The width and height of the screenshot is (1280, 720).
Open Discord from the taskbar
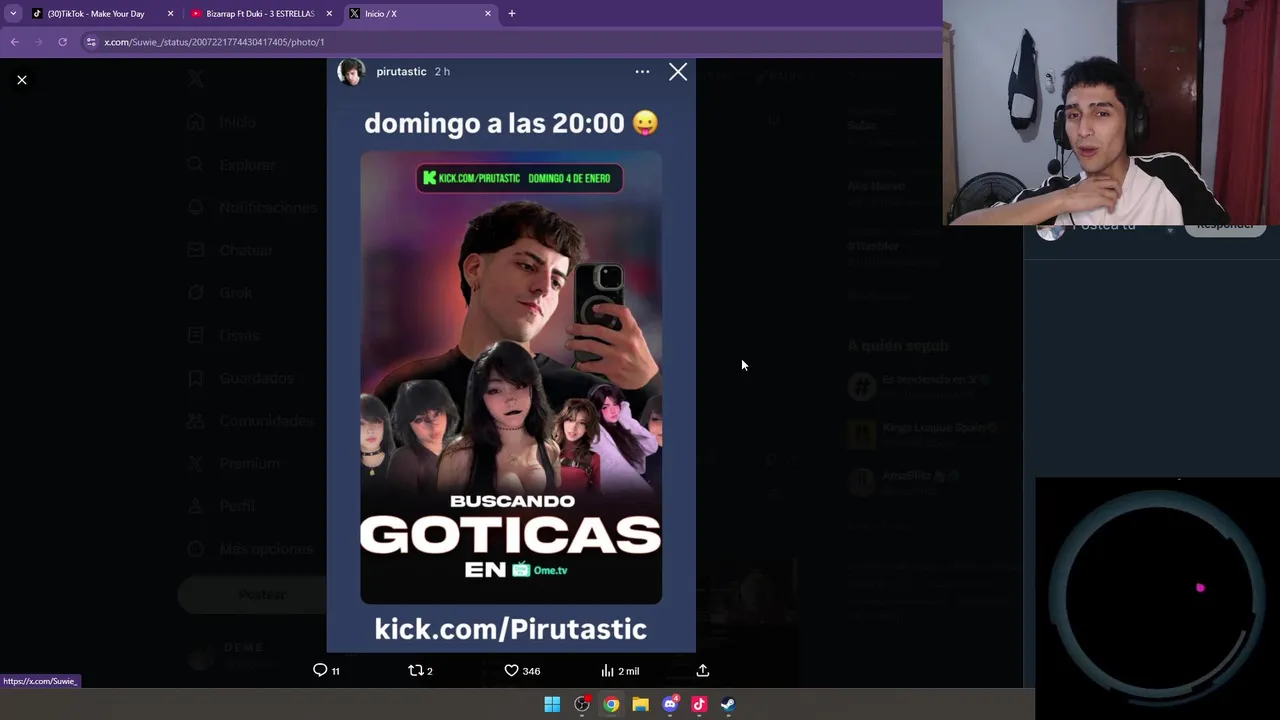pyautogui.click(x=670, y=704)
